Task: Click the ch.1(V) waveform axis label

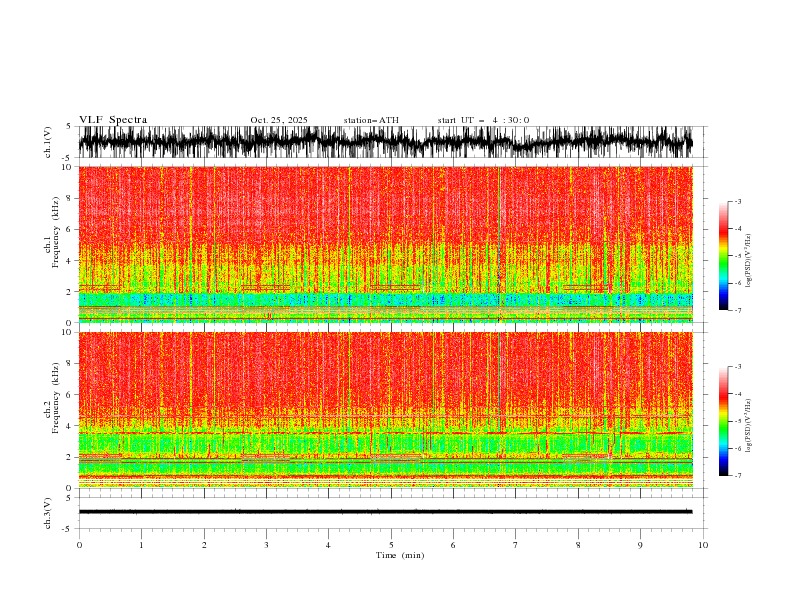Action: coord(48,142)
